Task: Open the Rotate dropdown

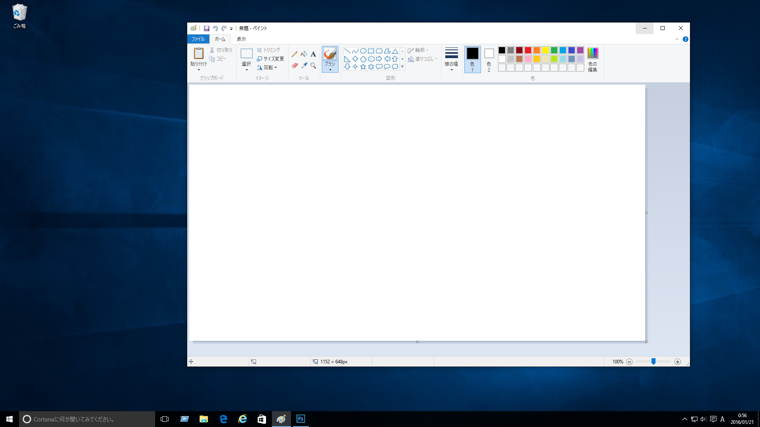Action: click(x=267, y=67)
